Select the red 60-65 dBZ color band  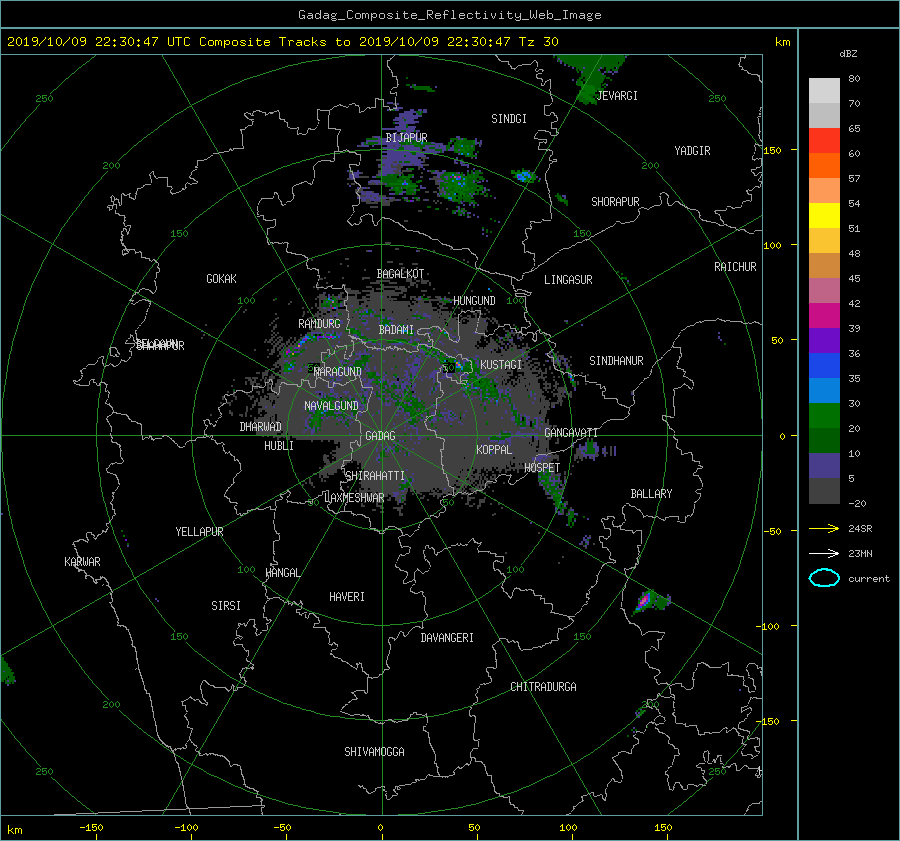[x=824, y=141]
